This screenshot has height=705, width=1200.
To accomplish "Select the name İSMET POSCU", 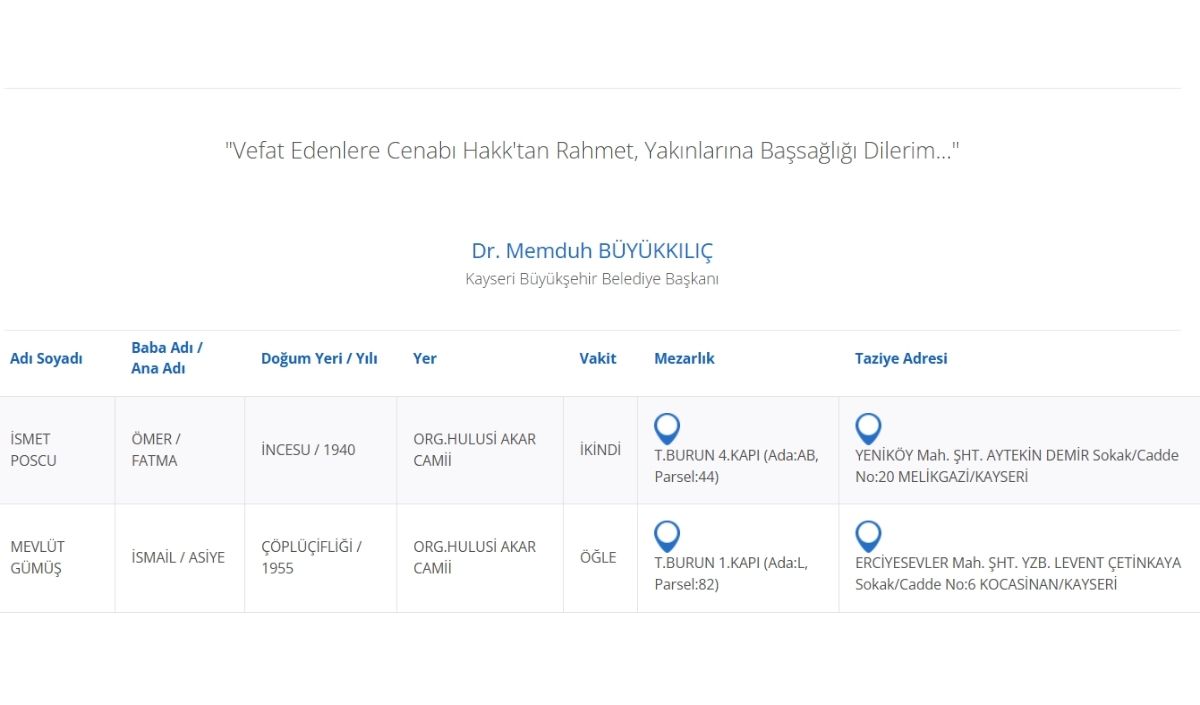I will 33,450.
